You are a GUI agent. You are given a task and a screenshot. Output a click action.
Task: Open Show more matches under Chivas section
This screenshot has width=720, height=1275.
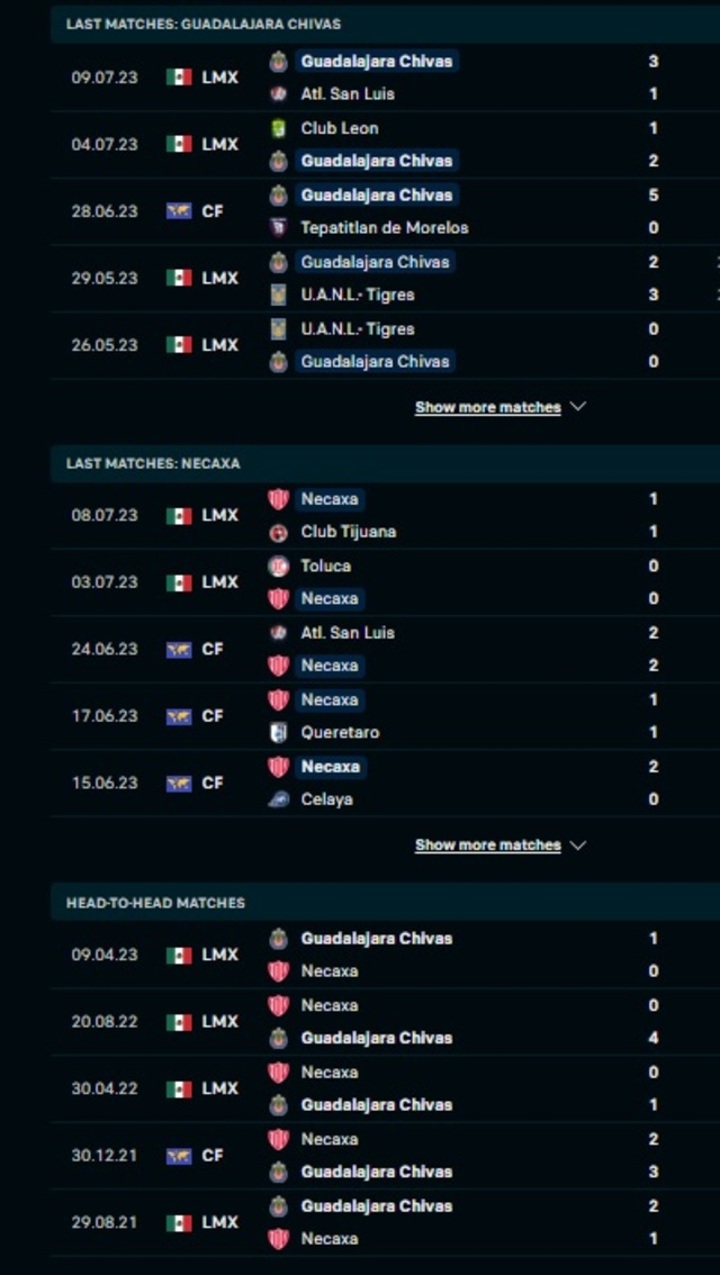tap(488, 407)
